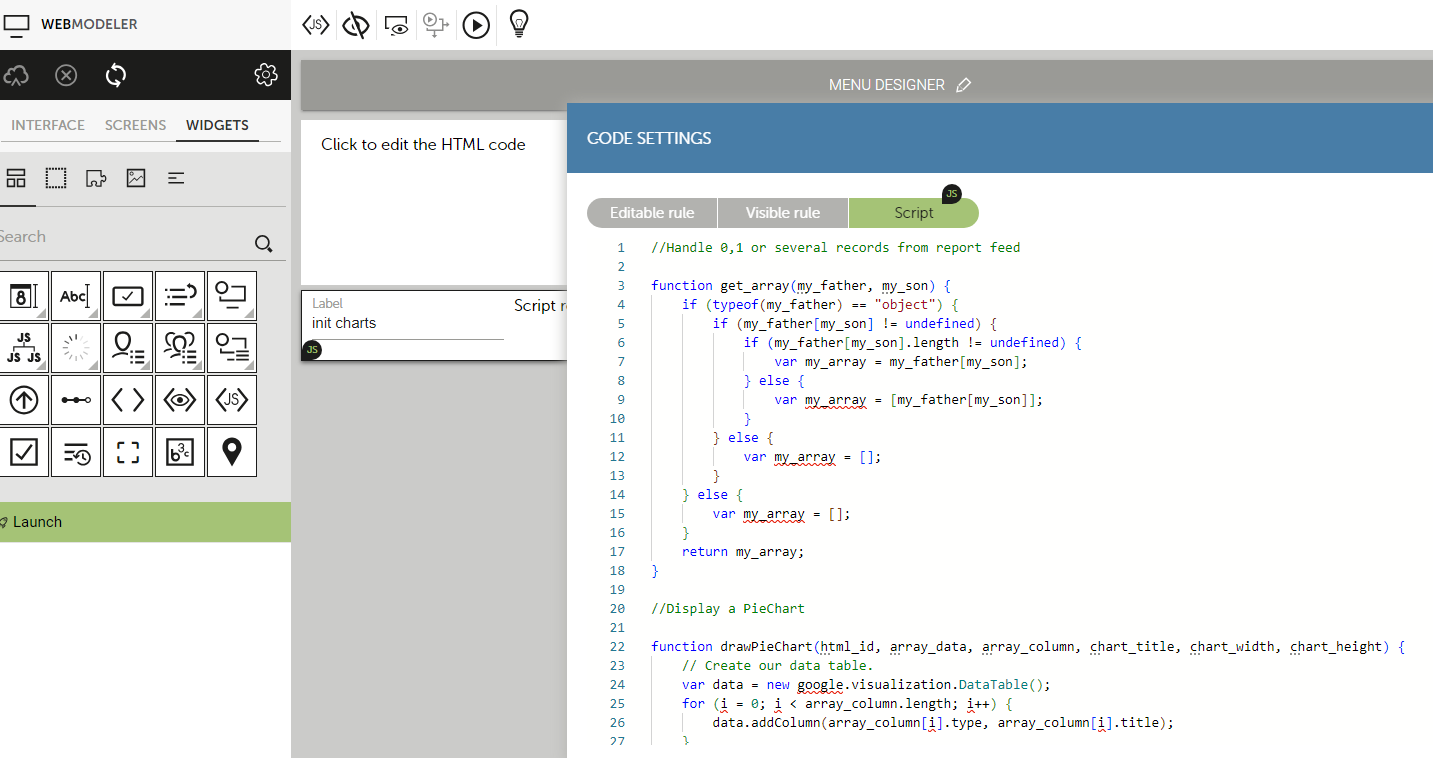Pick the JS tree hierarchy widget
The height and width of the screenshot is (758, 1433).
coord(24,348)
